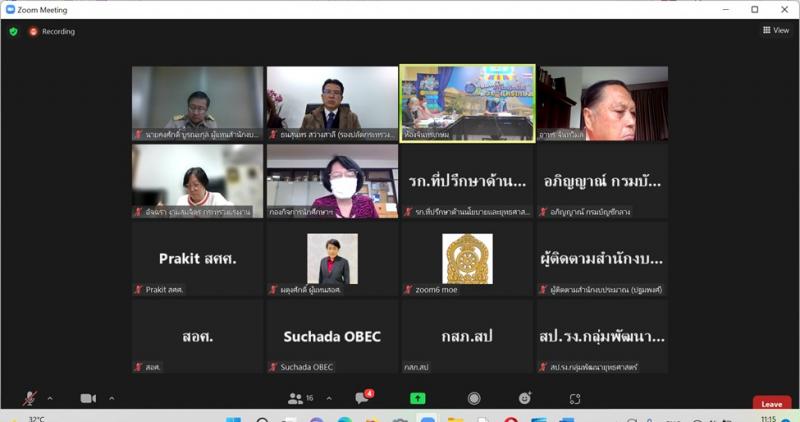Open the chat with 4 unread messages
Image resolution: width=800 pixels, height=422 pixels.
[364, 398]
